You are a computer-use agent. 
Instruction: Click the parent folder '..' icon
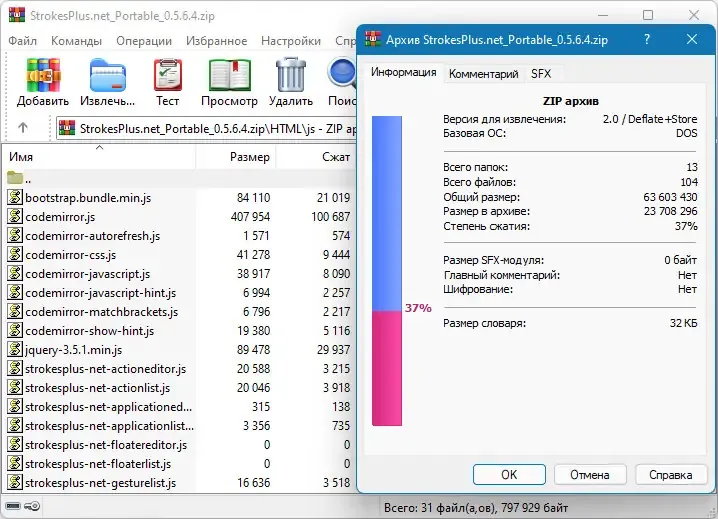15,178
